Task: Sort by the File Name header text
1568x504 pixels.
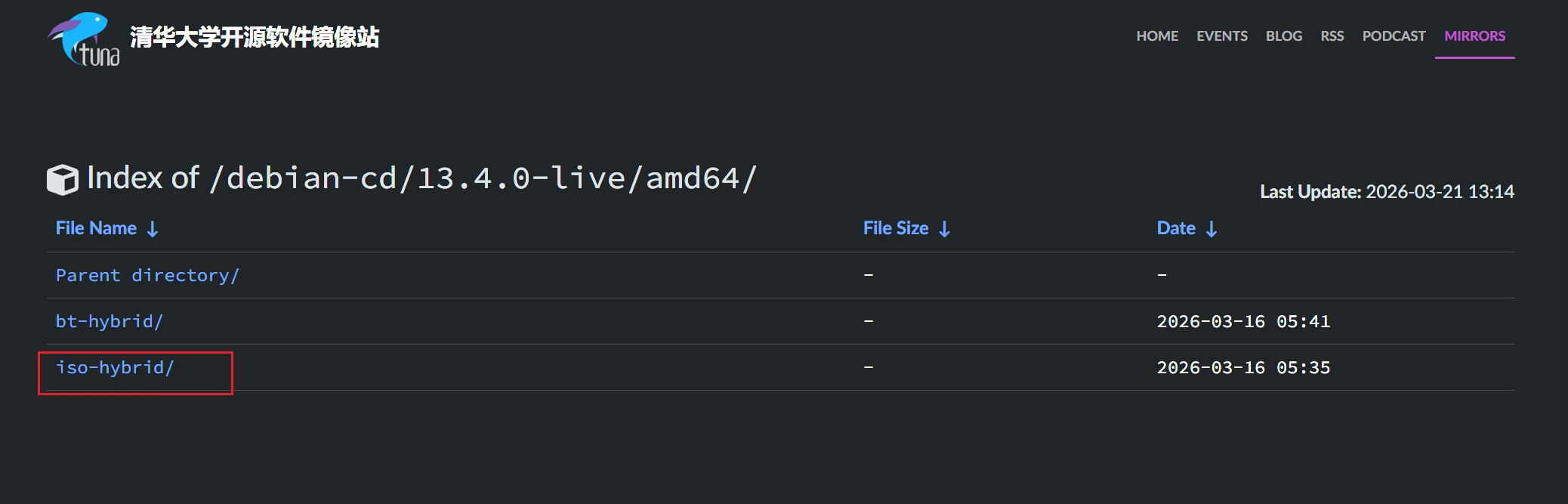Action: click(x=96, y=228)
